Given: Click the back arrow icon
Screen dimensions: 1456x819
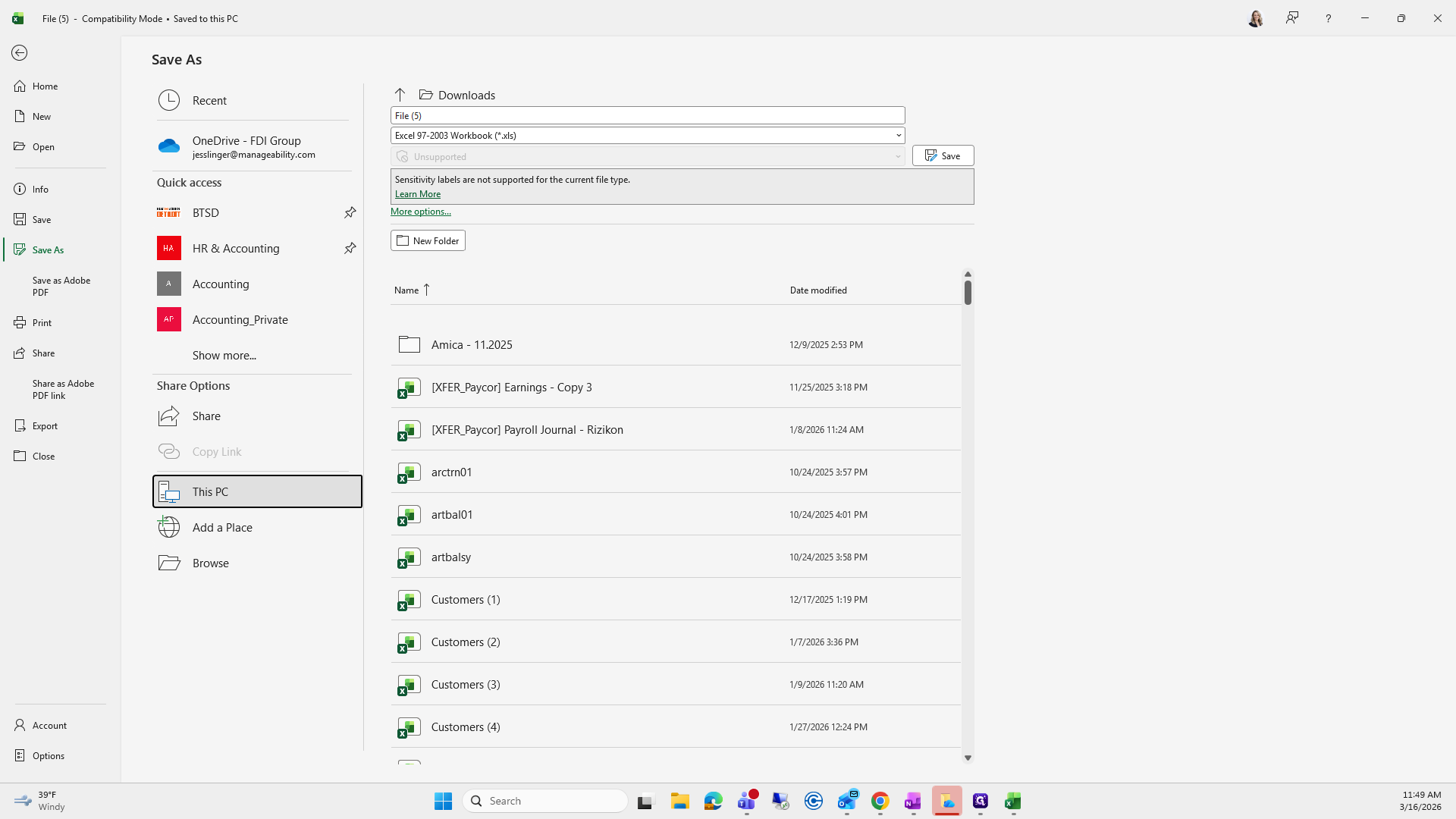Looking at the screenshot, I should pos(20,52).
